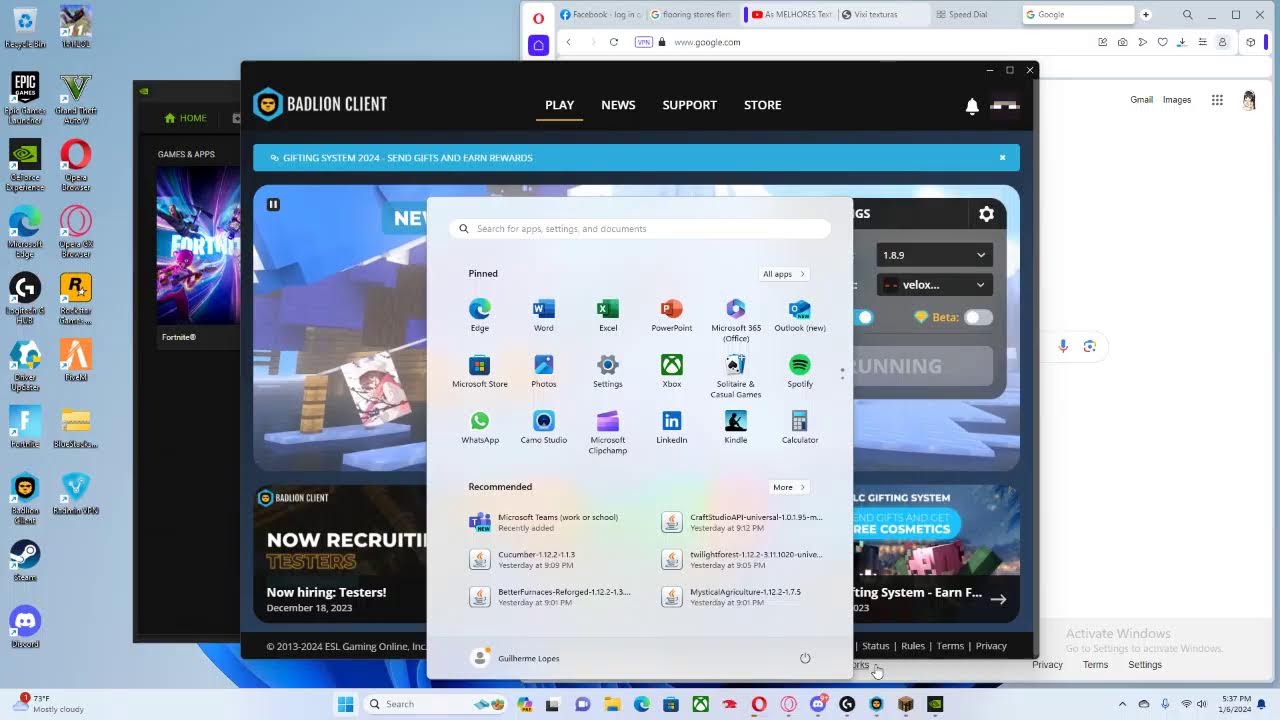Open Images link on Google page
The height and width of the screenshot is (720, 1280).
click(x=1176, y=100)
